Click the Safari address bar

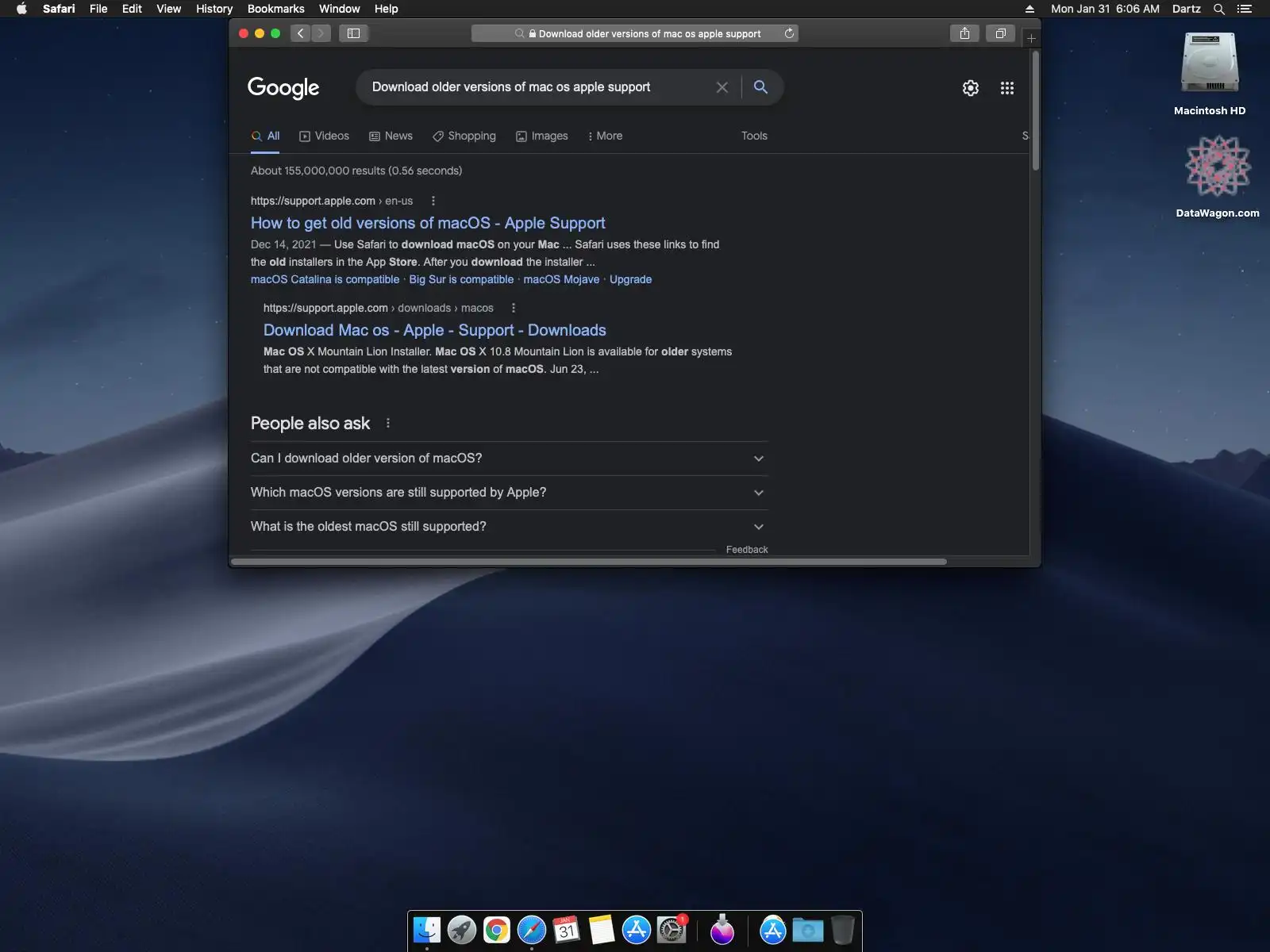pos(635,33)
